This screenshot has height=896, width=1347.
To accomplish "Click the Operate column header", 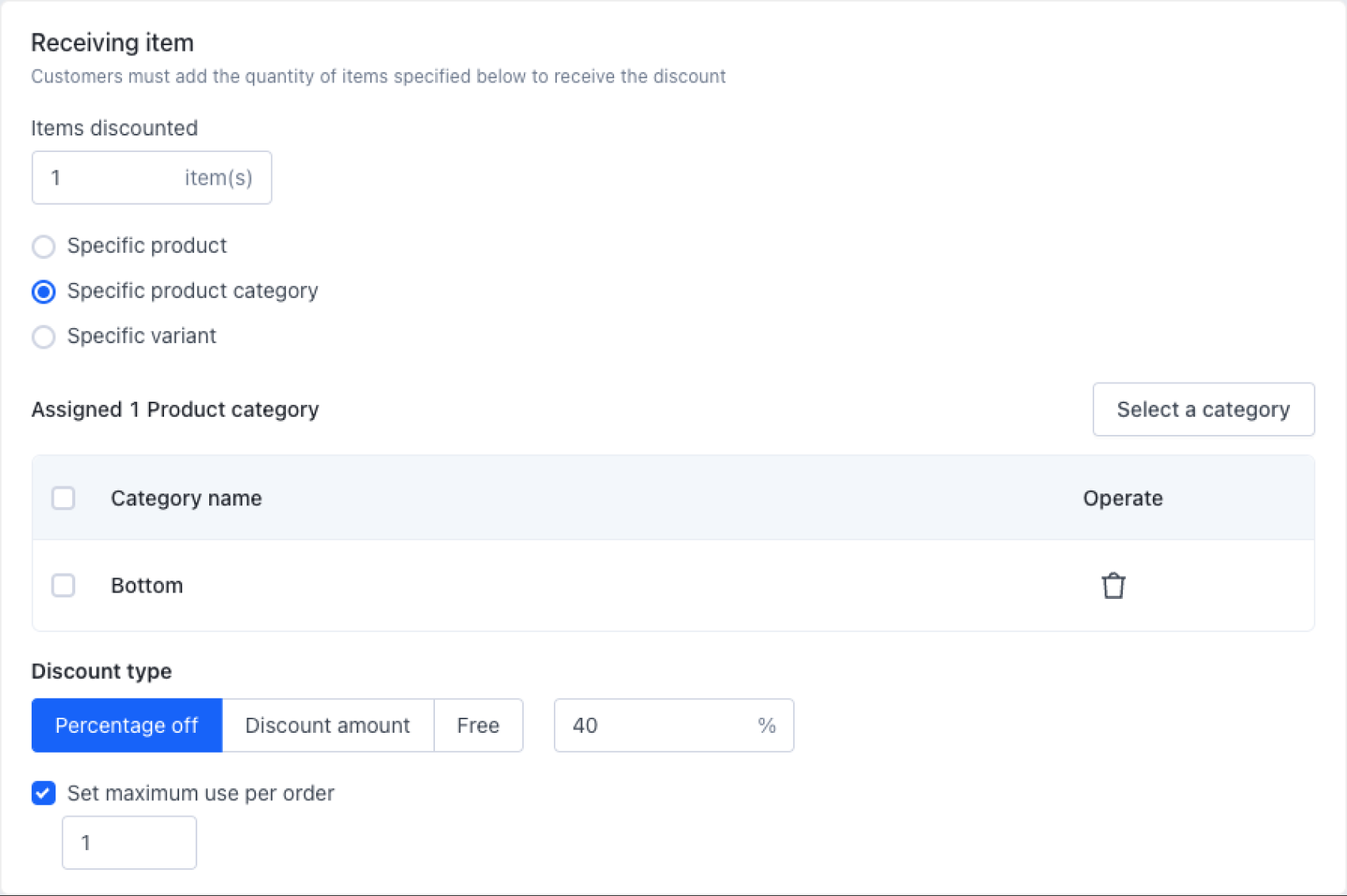I will click(x=1123, y=498).
